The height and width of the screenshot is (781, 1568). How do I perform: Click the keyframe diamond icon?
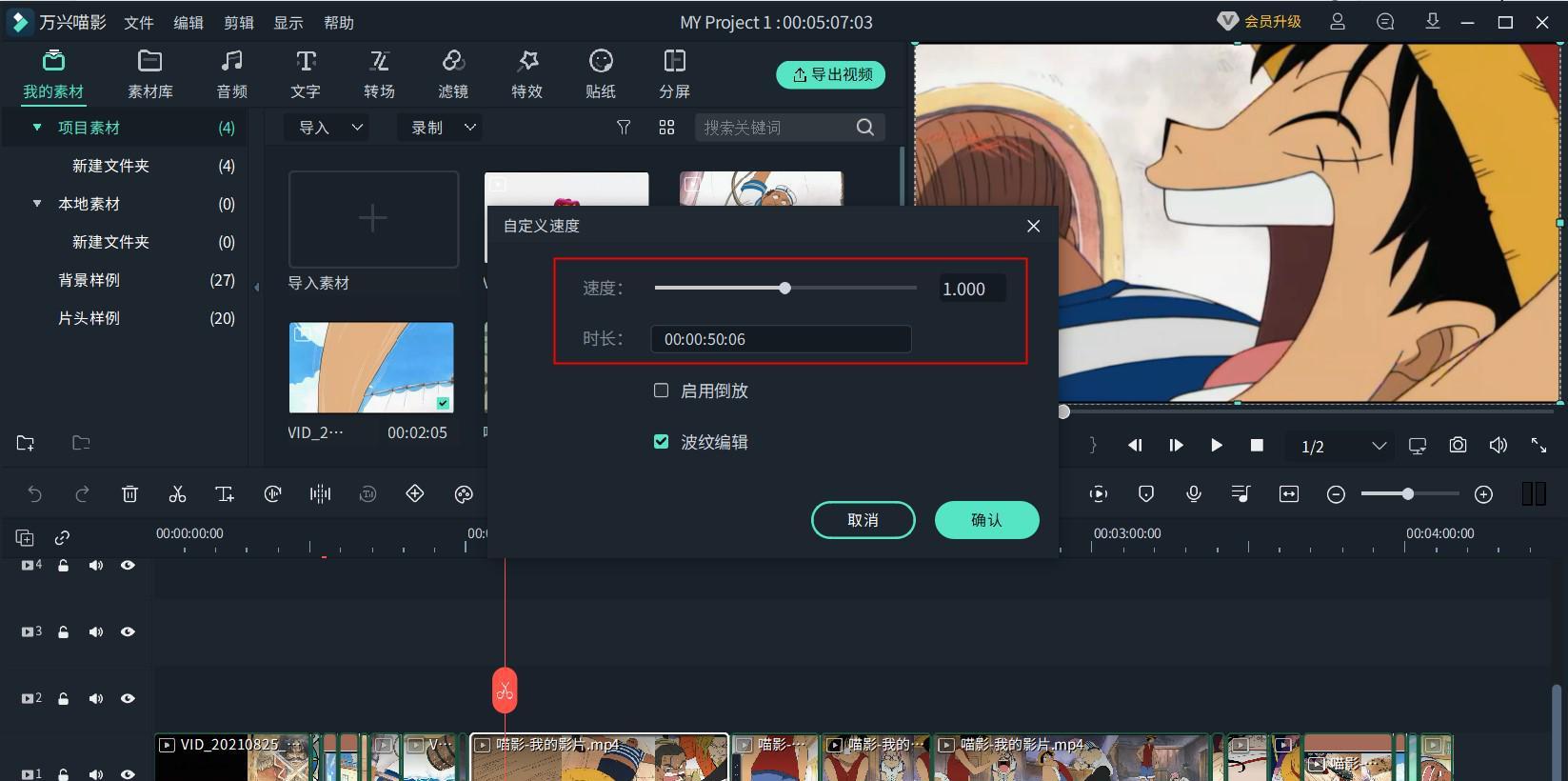point(415,493)
